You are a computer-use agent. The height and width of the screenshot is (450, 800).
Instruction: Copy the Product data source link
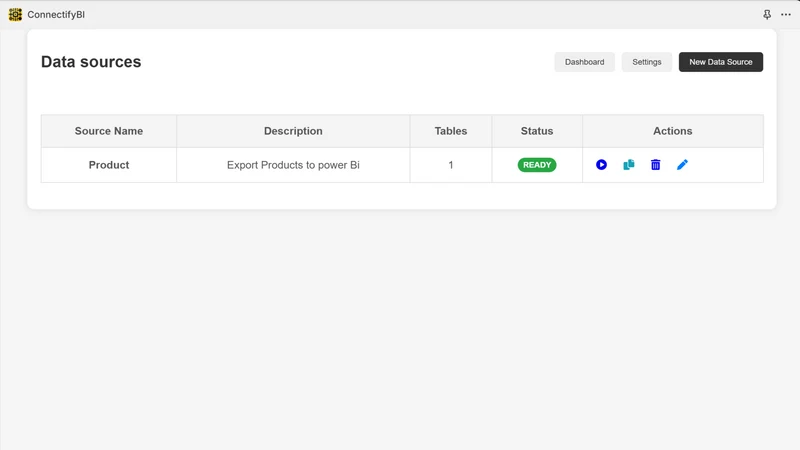click(x=629, y=165)
